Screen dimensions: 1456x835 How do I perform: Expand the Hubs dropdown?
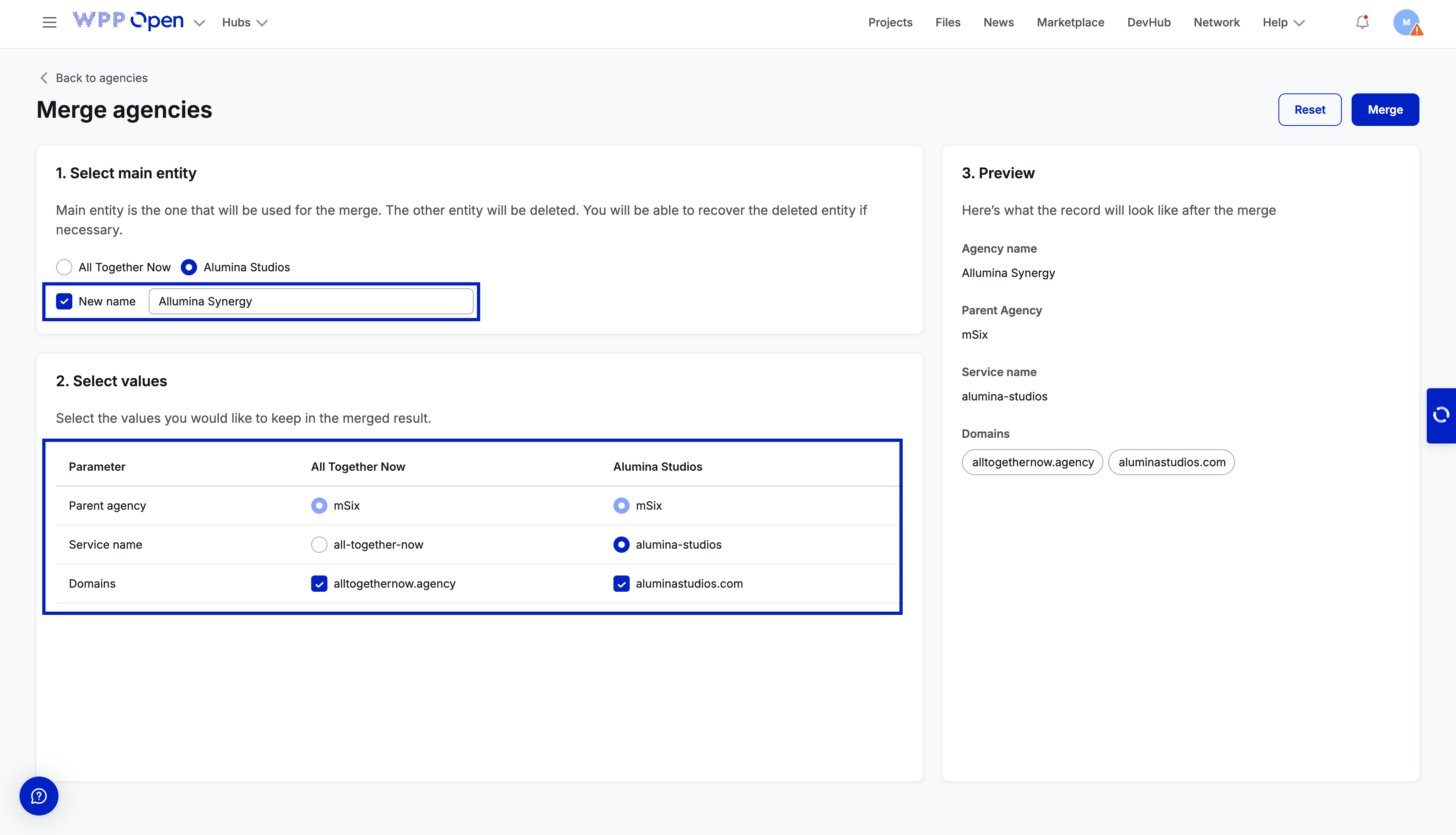(245, 22)
